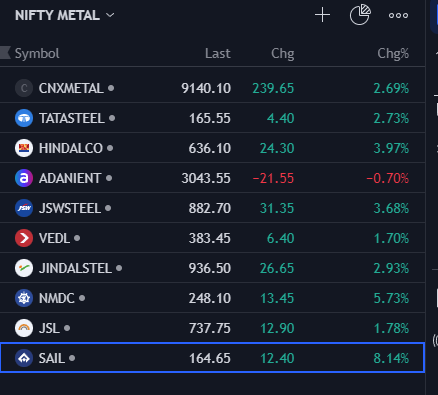Viewport: 438px width, 395px height.
Task: Click the market status dot beside ADANIENT
Action: 109,178
